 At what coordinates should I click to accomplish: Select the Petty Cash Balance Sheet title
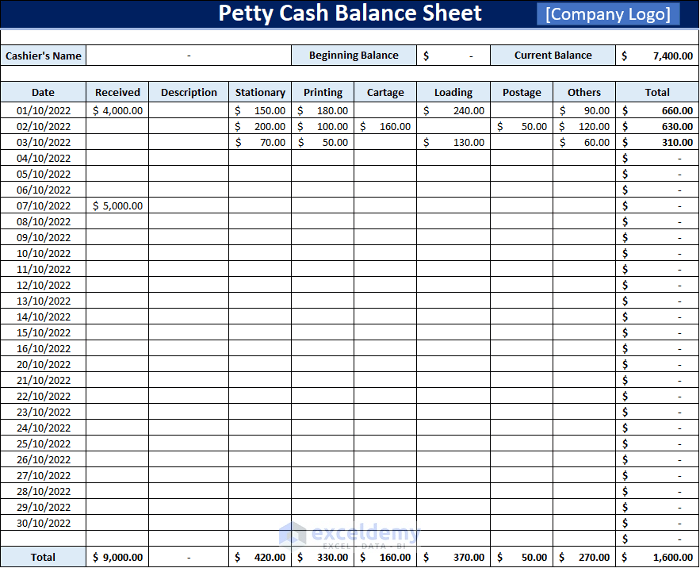[x=350, y=14]
